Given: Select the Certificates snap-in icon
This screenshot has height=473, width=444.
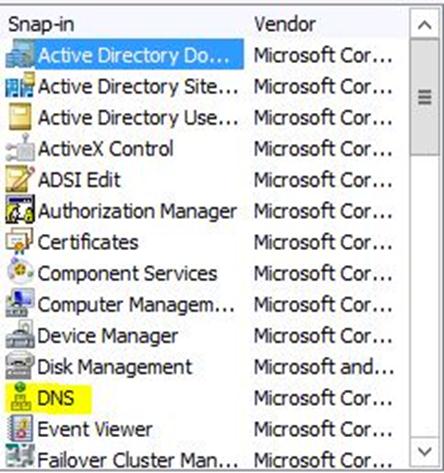Looking at the screenshot, I should [x=19, y=242].
